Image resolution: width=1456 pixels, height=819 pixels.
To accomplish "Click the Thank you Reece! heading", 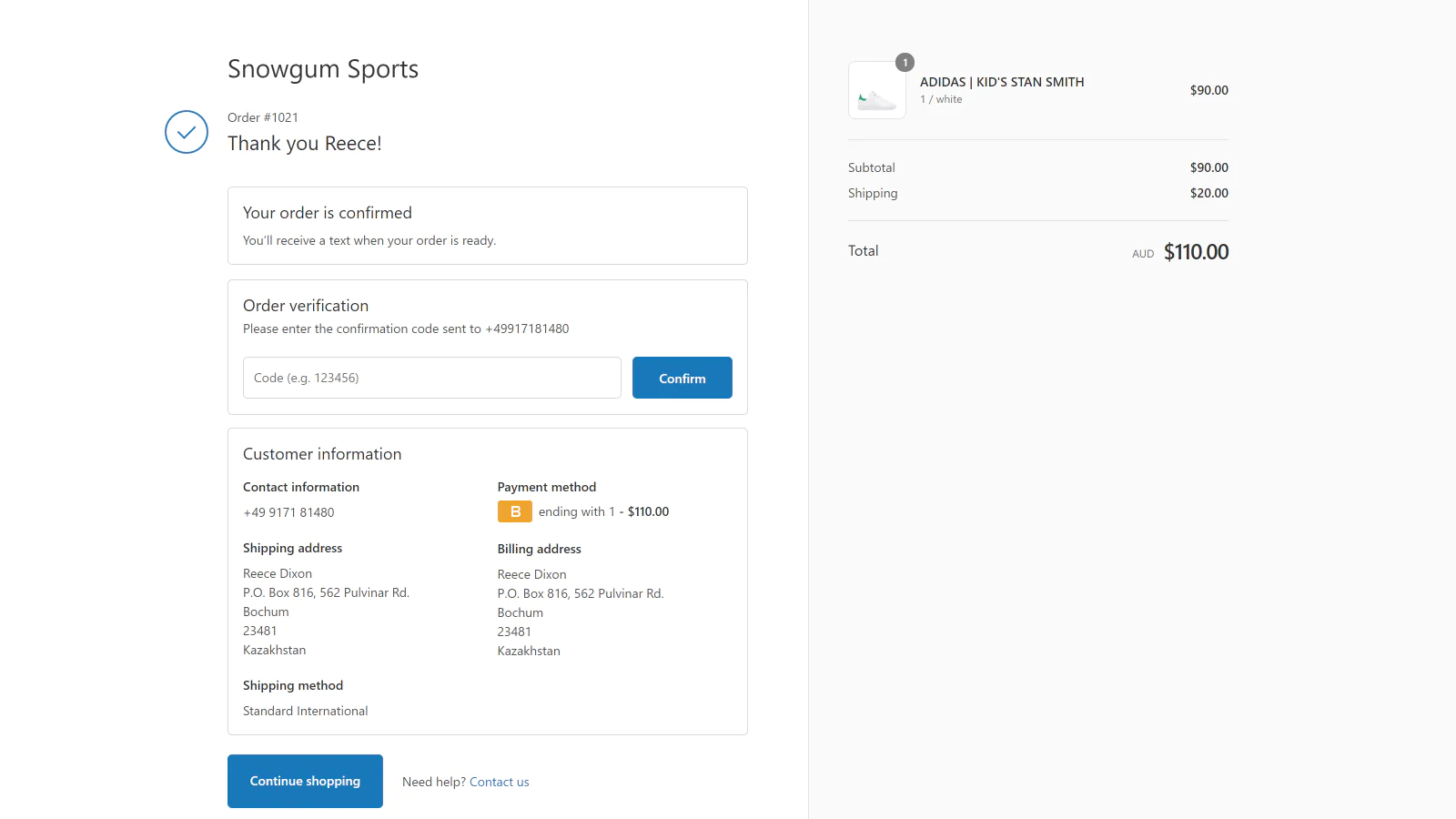I will point(304,144).
